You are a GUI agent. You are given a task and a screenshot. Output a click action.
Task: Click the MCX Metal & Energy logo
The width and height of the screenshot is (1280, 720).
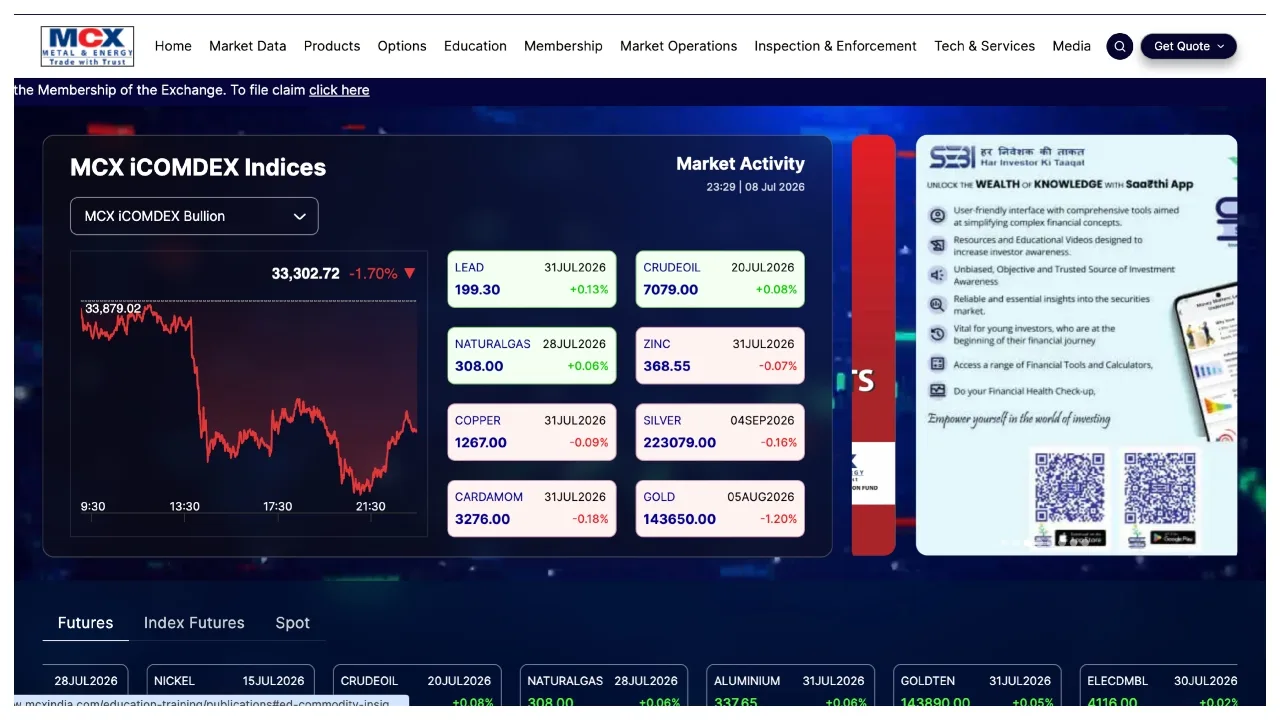click(87, 46)
